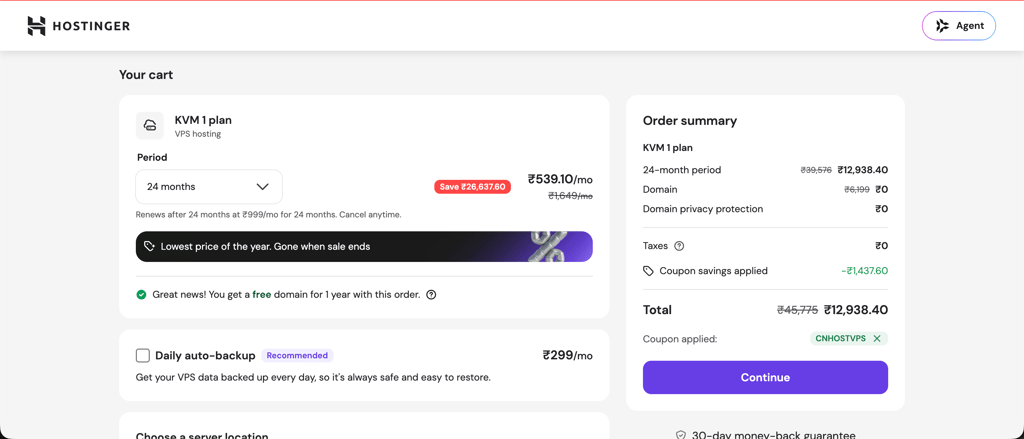Click the Save ₹26,637.60 badge
The height and width of the screenshot is (439, 1024).
coord(473,187)
